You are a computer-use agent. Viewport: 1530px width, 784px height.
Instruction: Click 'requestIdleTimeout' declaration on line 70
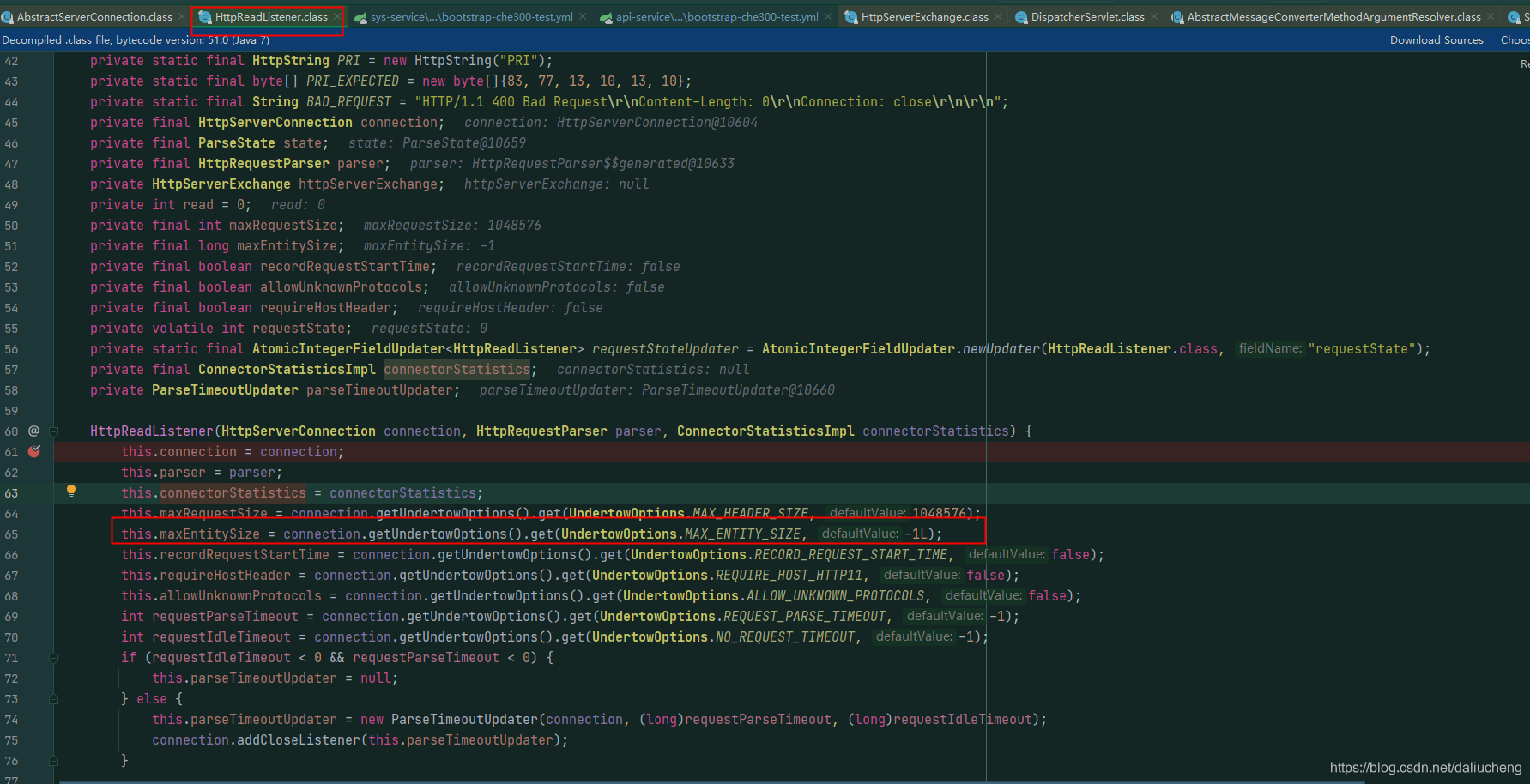221,637
